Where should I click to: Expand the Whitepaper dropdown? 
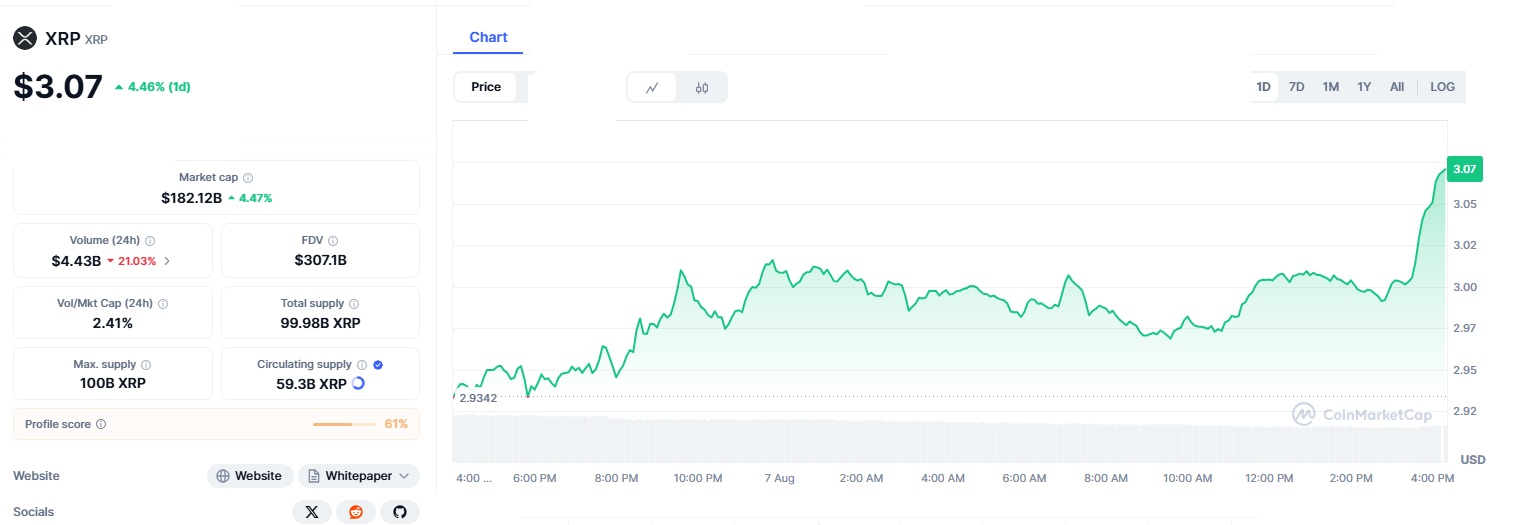coord(359,476)
